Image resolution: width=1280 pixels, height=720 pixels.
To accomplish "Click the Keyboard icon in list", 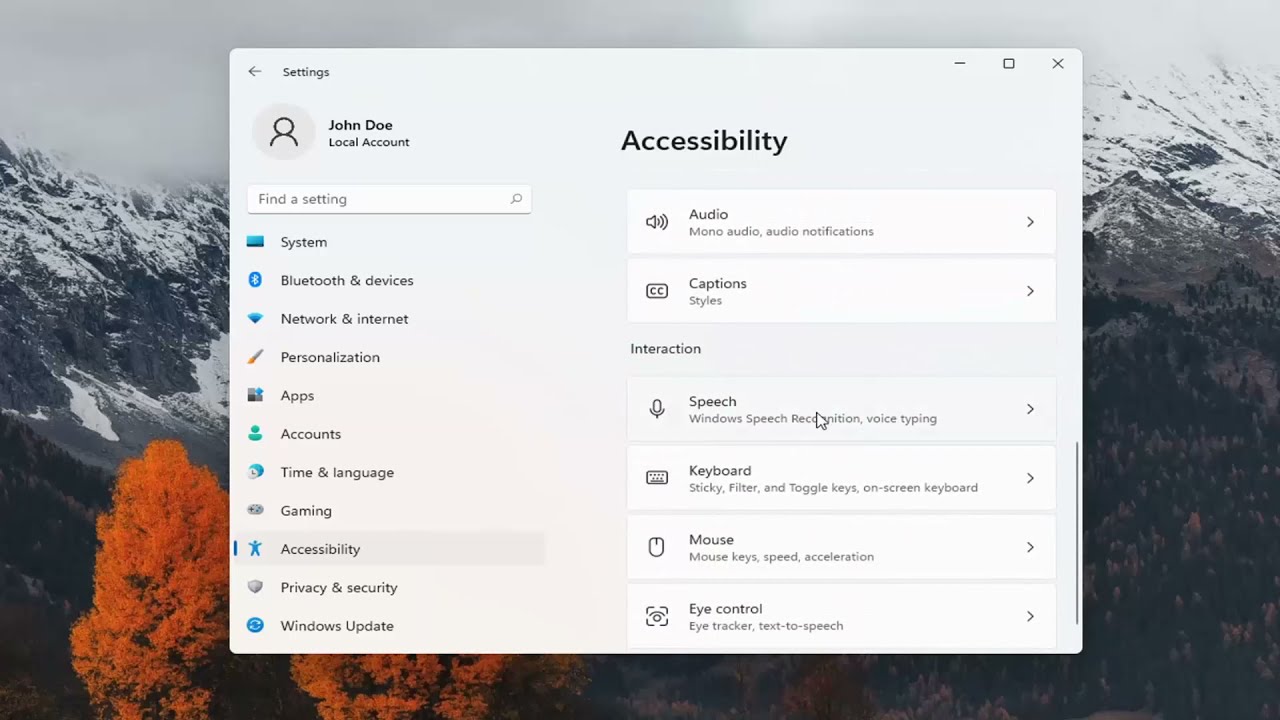I will [x=657, y=478].
